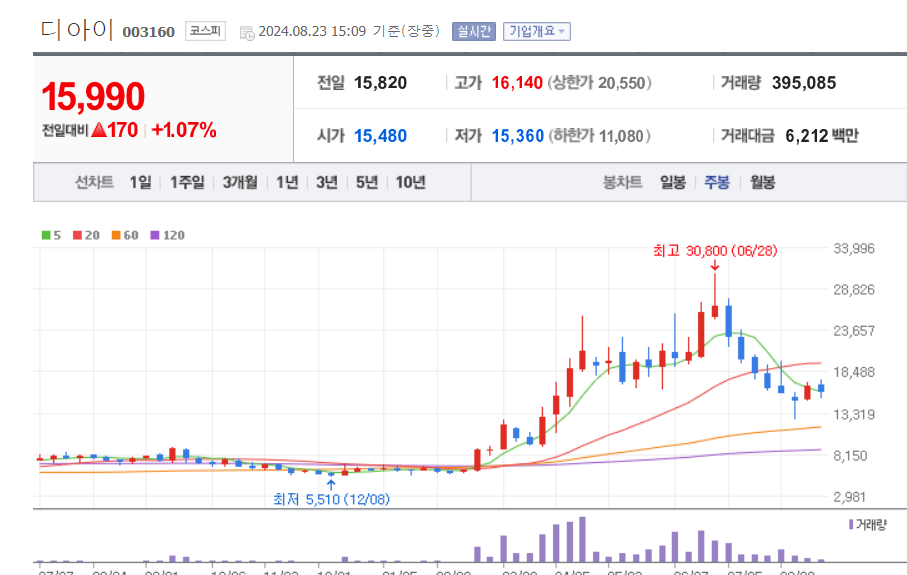Click the 고가 value 16,140
Screen dimensions: 907x575
coord(517,83)
